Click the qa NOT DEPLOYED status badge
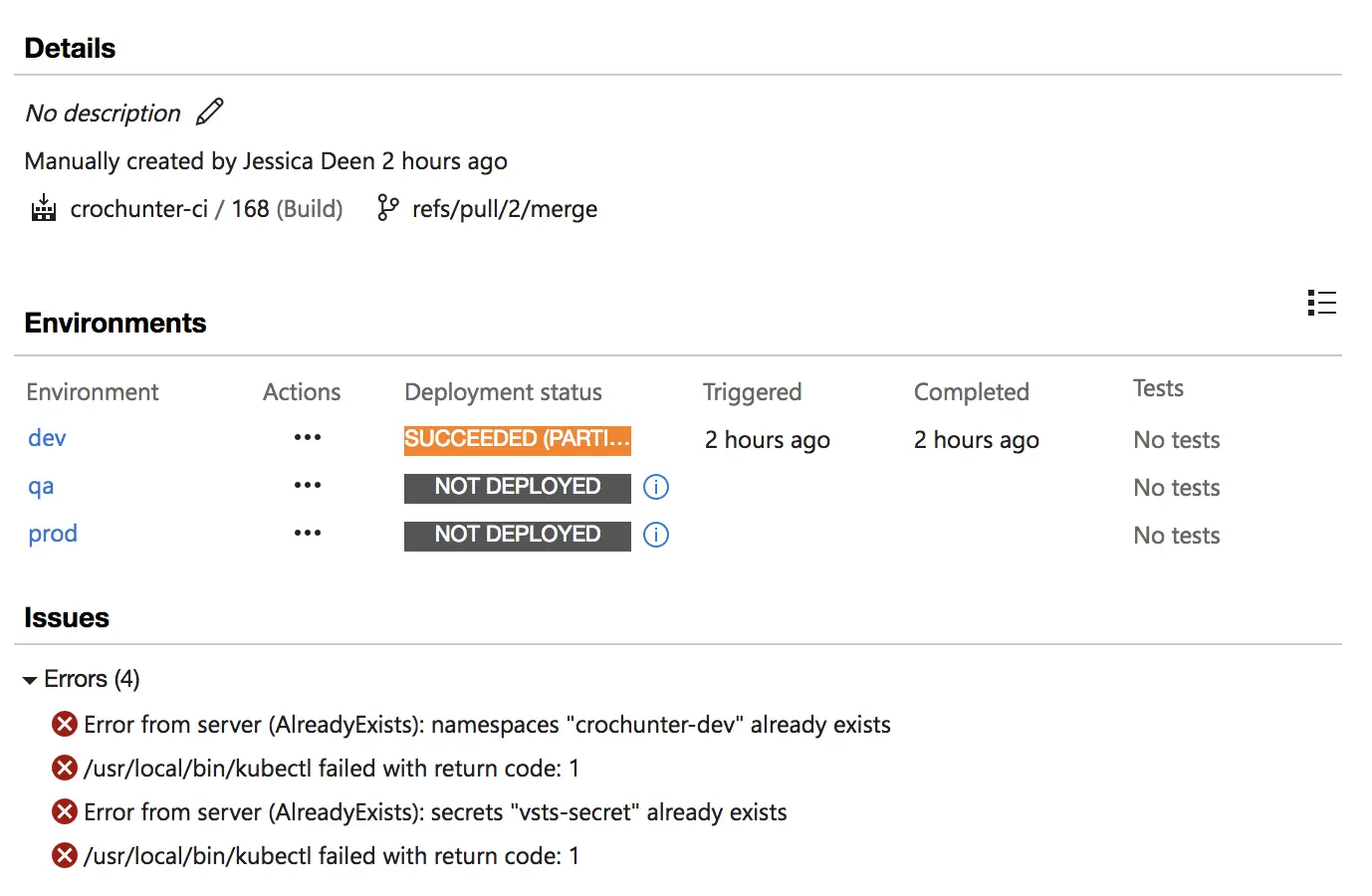1372x896 pixels. pyautogui.click(x=518, y=487)
